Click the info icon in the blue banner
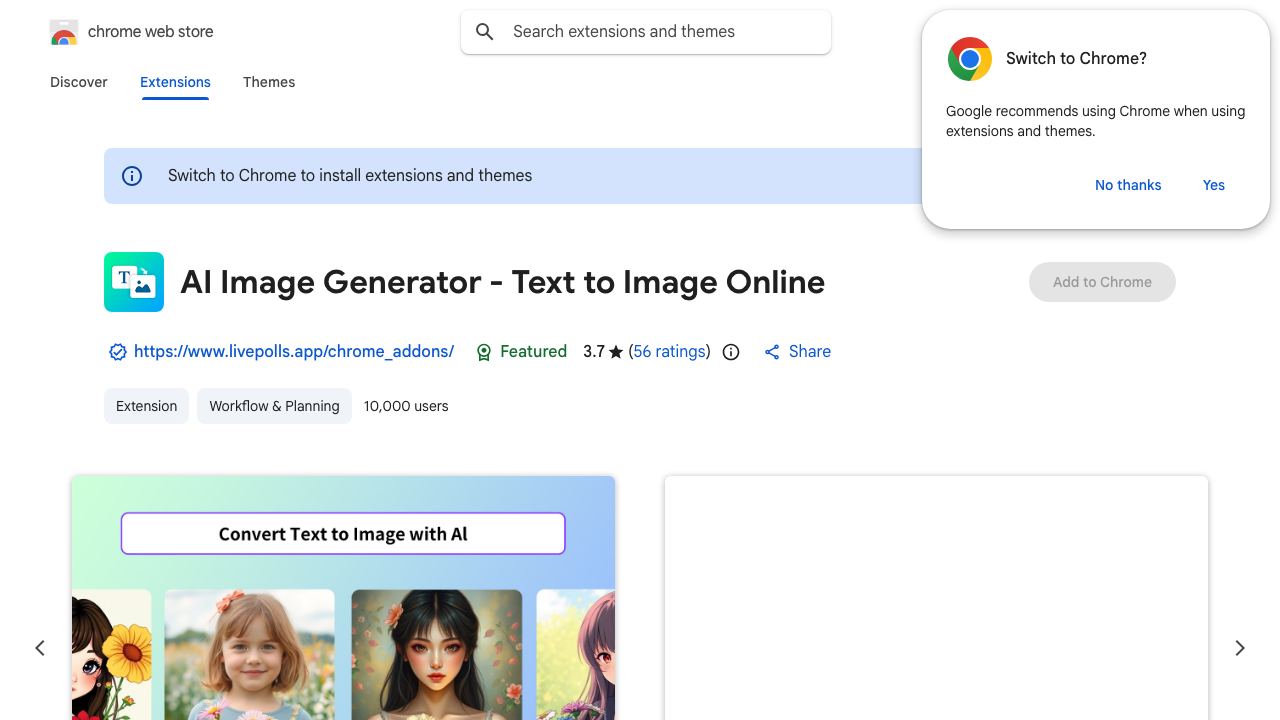 (132, 176)
